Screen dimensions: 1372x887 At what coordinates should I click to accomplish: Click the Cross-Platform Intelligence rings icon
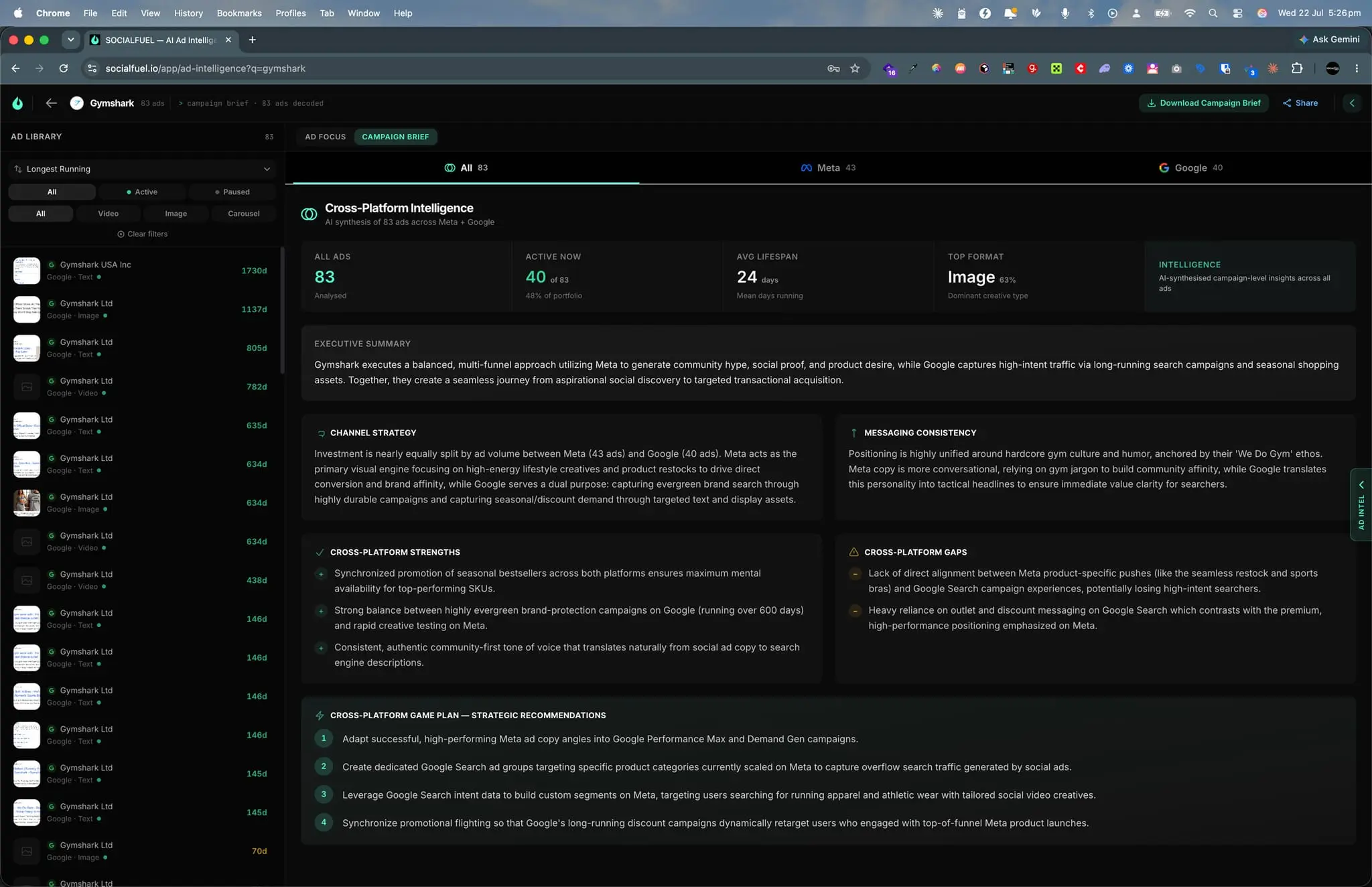[x=309, y=214]
